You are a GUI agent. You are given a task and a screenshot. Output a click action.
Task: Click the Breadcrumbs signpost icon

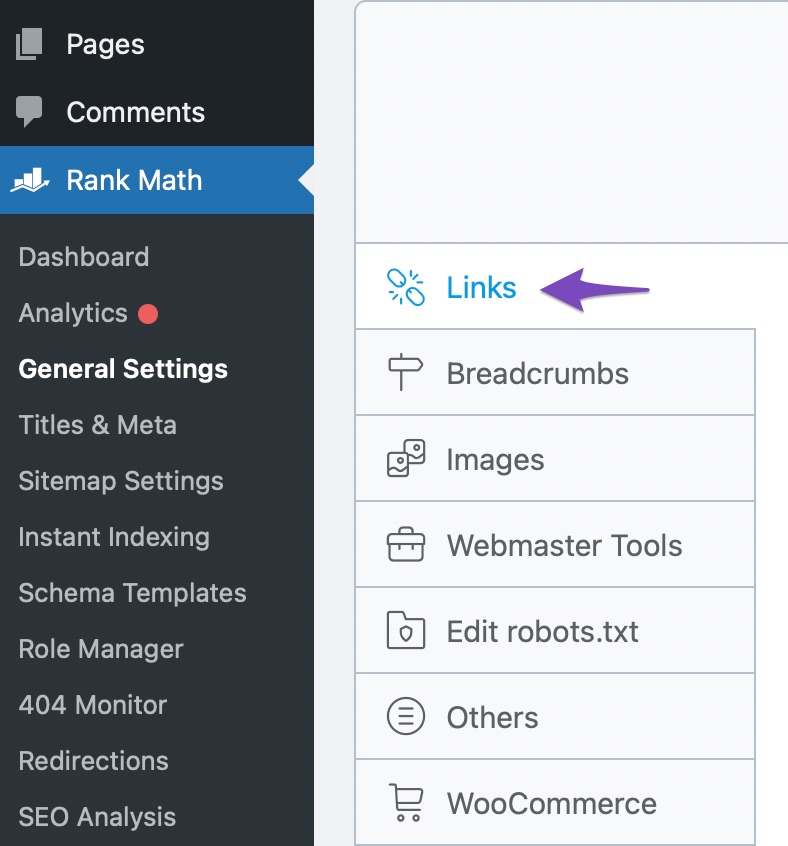click(x=406, y=372)
